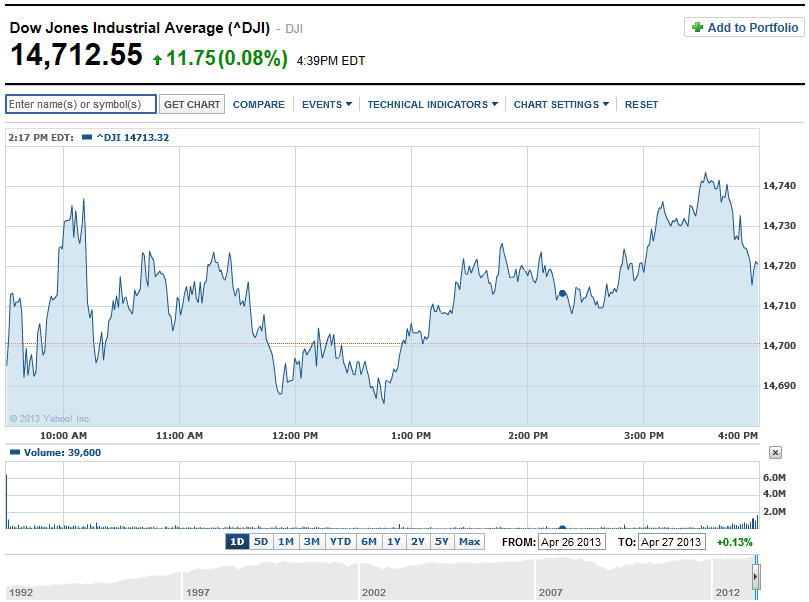Choose the Max time range

469,542
